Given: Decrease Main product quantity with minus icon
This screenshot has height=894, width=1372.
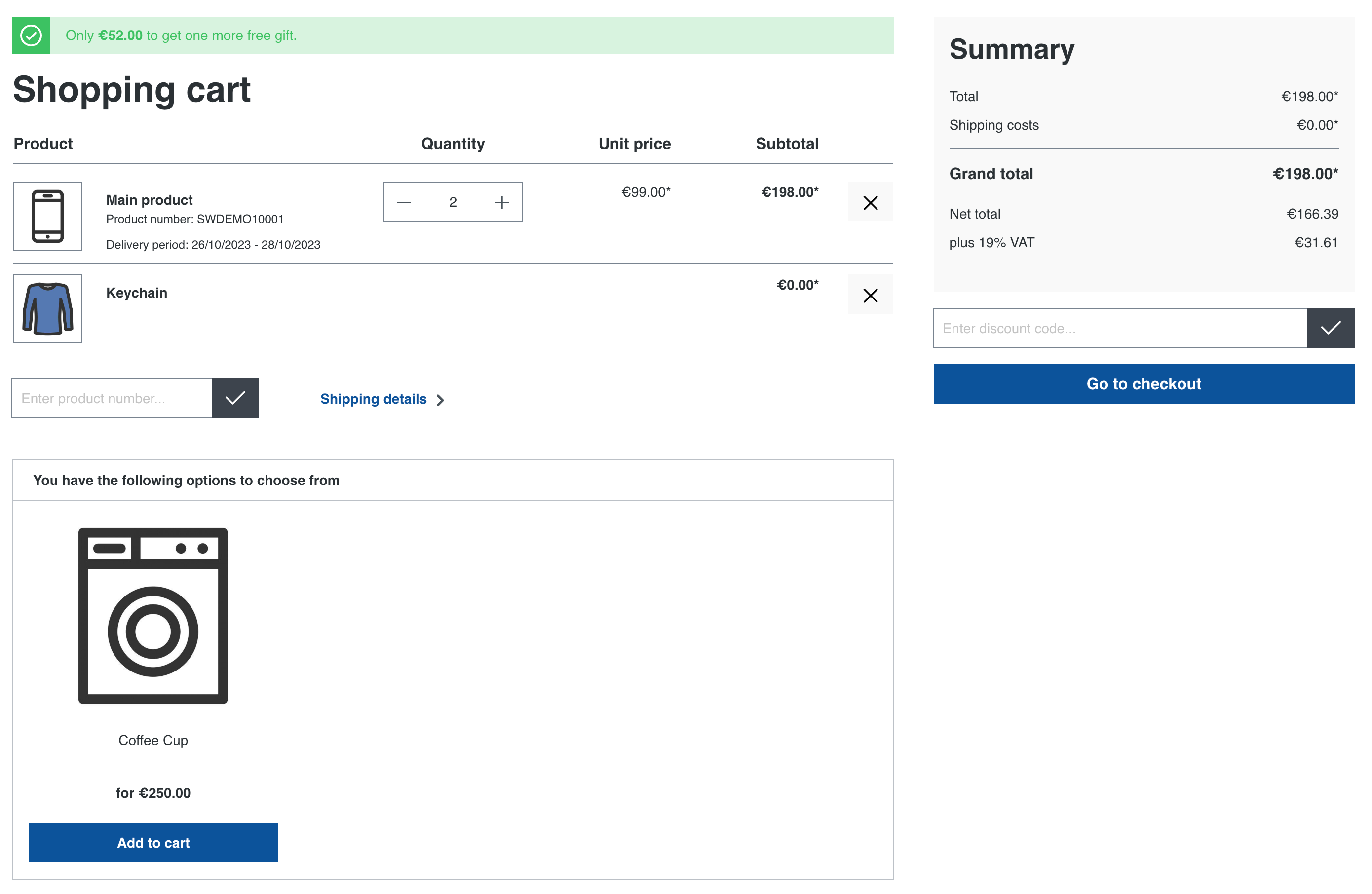Looking at the screenshot, I should click(404, 202).
